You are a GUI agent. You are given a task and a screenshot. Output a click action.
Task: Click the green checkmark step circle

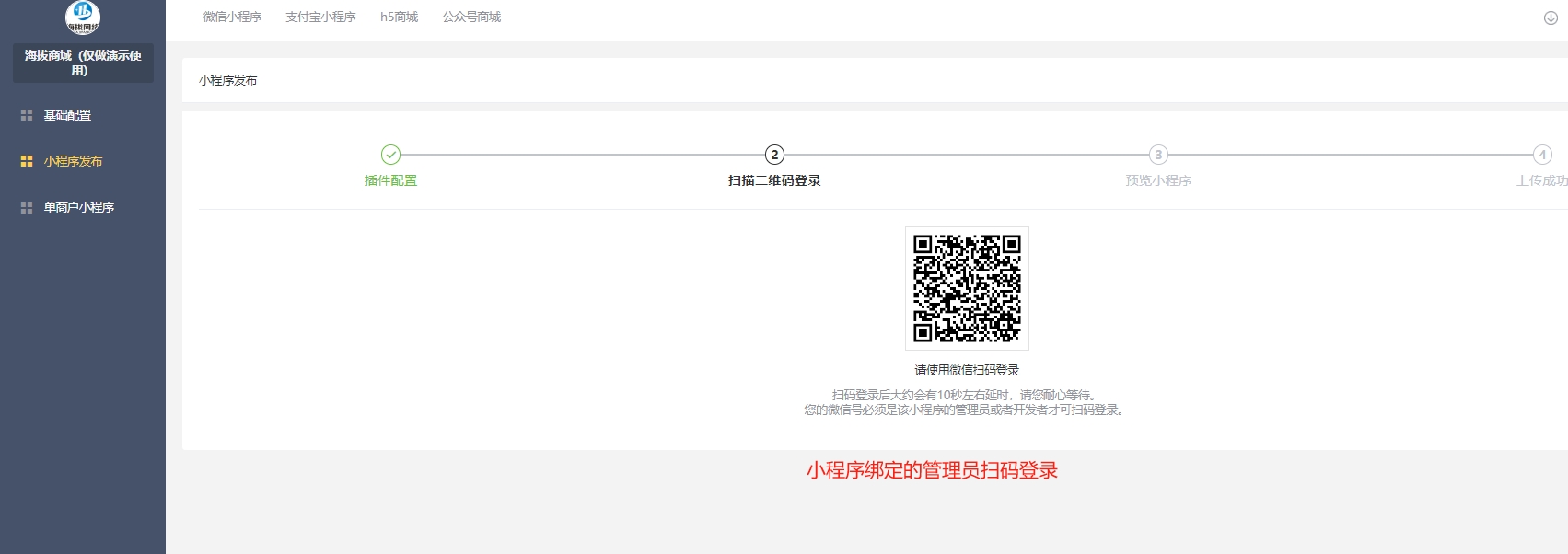pyautogui.click(x=390, y=155)
